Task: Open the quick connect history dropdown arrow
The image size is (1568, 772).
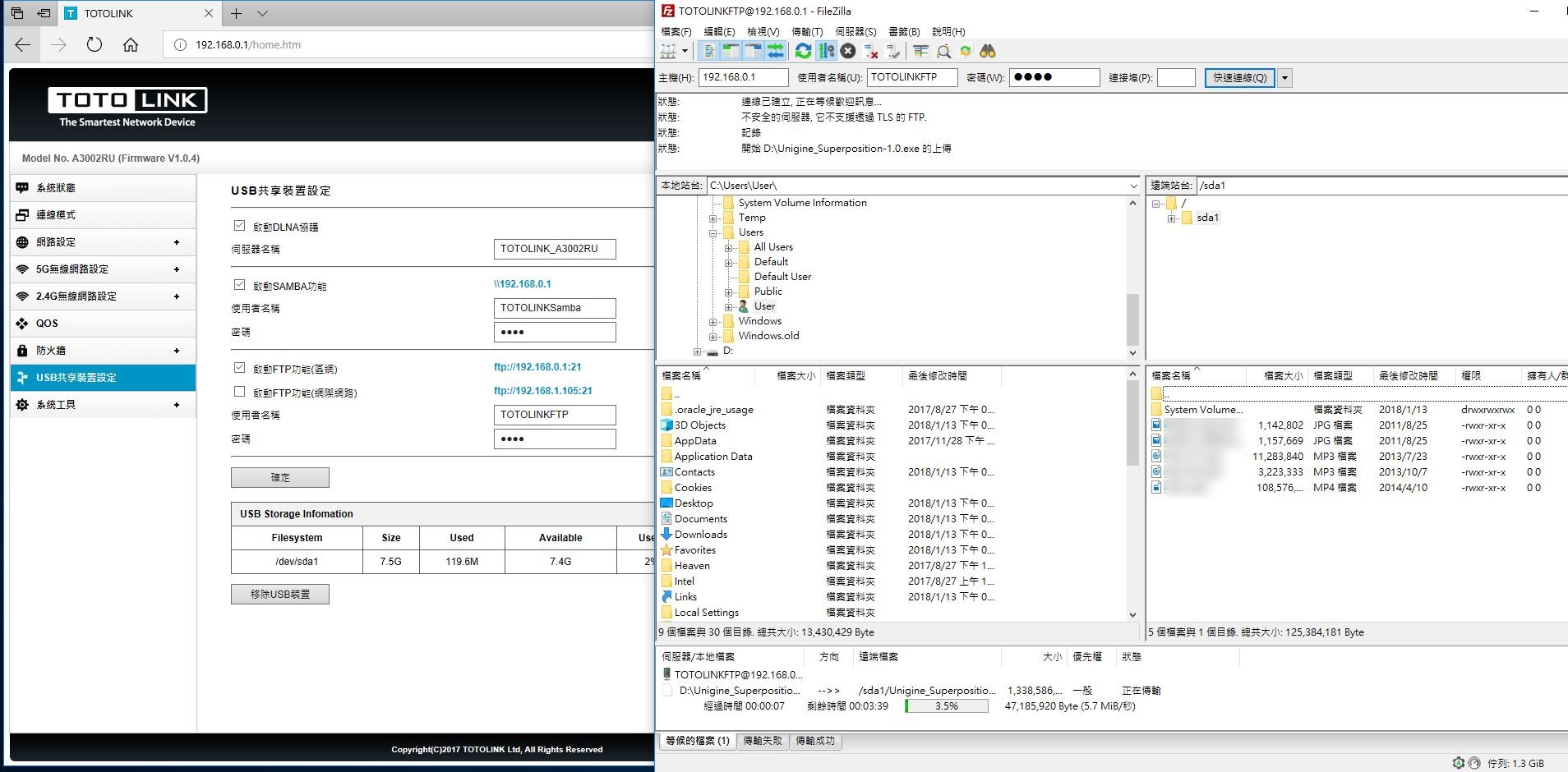Action: 1284,77
